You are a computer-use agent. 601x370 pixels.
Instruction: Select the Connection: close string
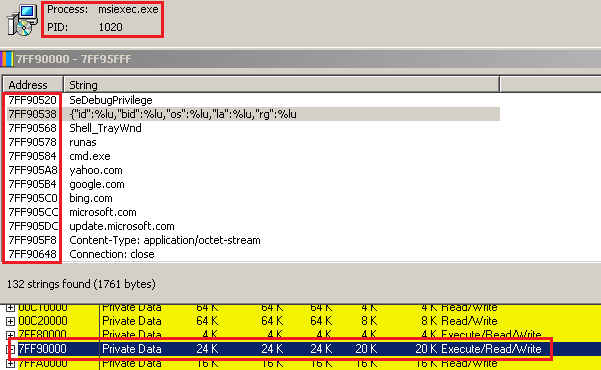pyautogui.click(x=112, y=254)
